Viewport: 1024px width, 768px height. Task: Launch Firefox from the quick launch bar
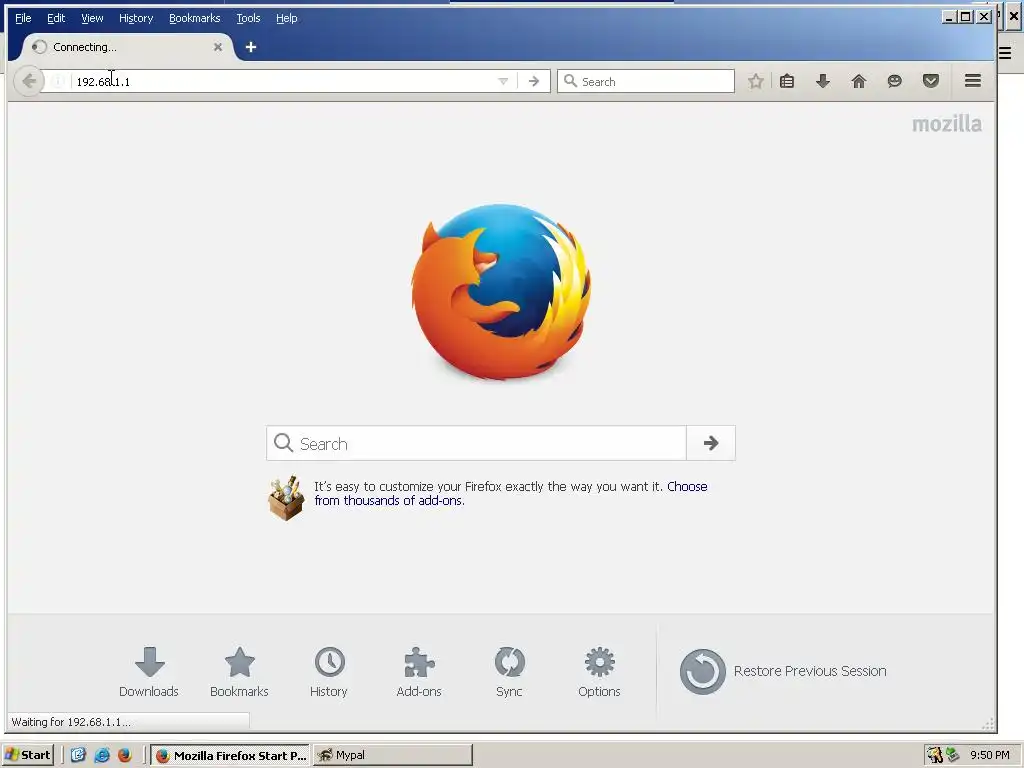(125, 755)
